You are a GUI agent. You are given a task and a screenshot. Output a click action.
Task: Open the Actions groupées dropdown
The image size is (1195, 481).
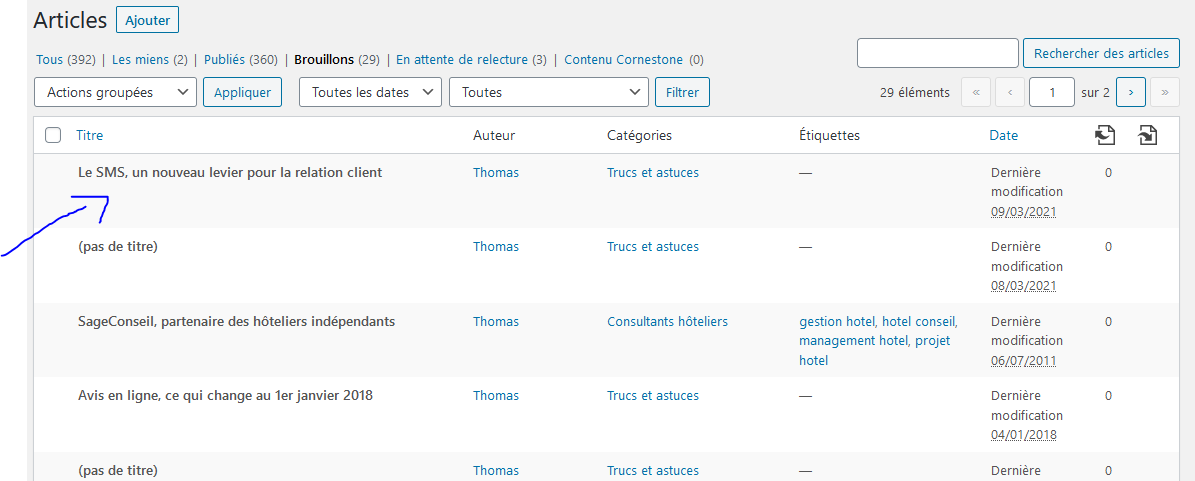tap(116, 92)
